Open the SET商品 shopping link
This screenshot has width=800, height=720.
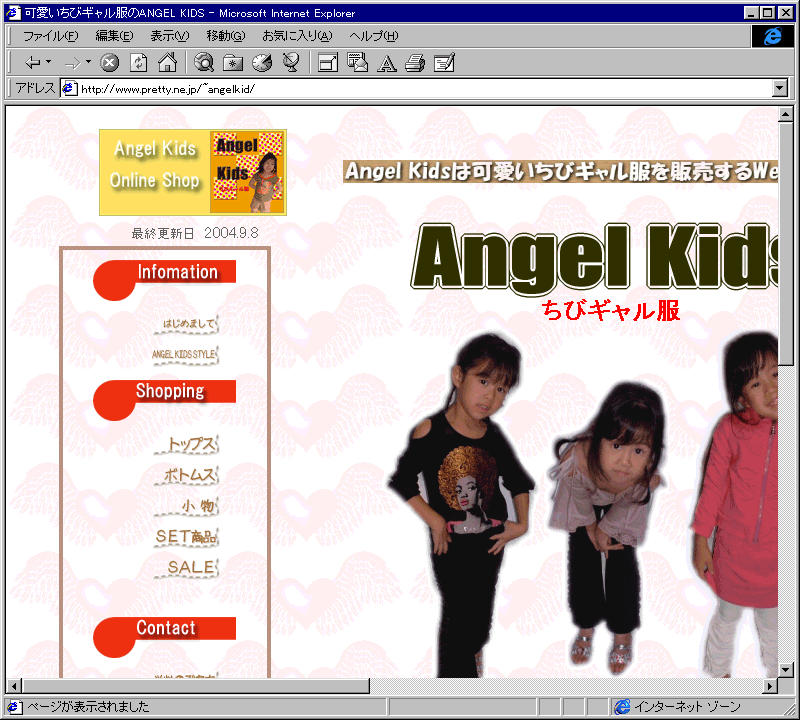pyautogui.click(x=186, y=536)
